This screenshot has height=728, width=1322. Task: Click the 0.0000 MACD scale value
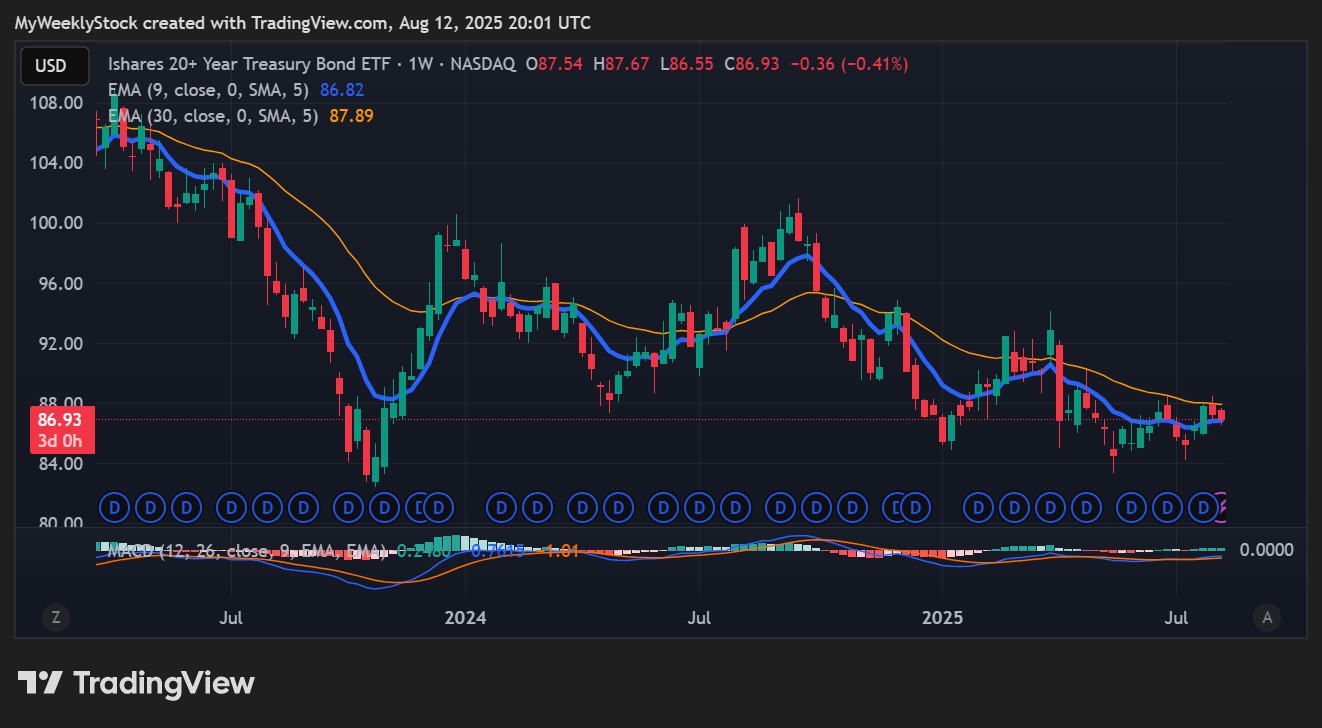(x=1267, y=549)
